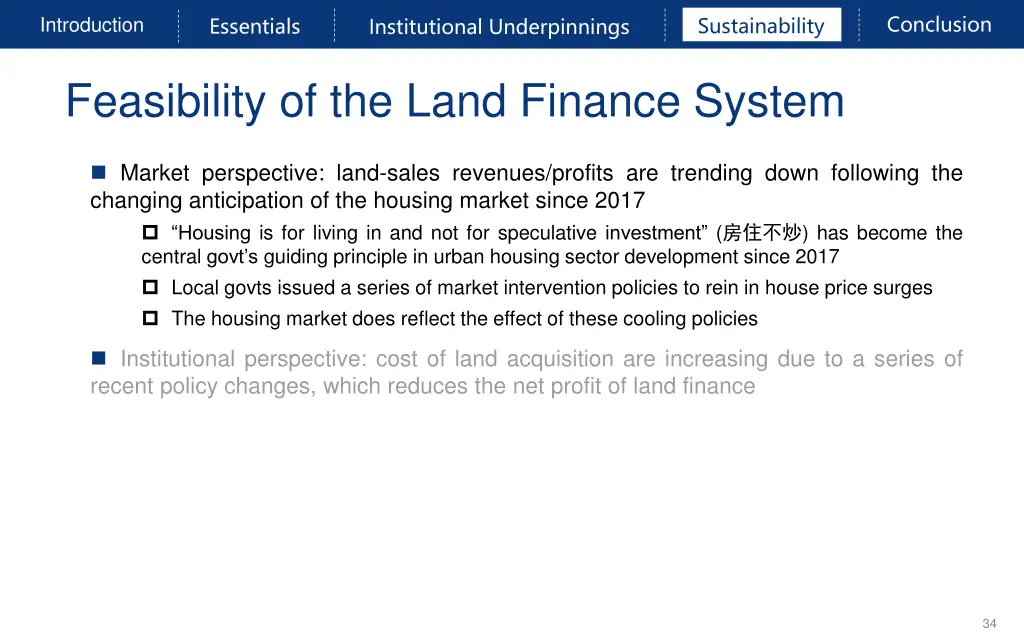Open the Introduction section tab

[x=92, y=25]
